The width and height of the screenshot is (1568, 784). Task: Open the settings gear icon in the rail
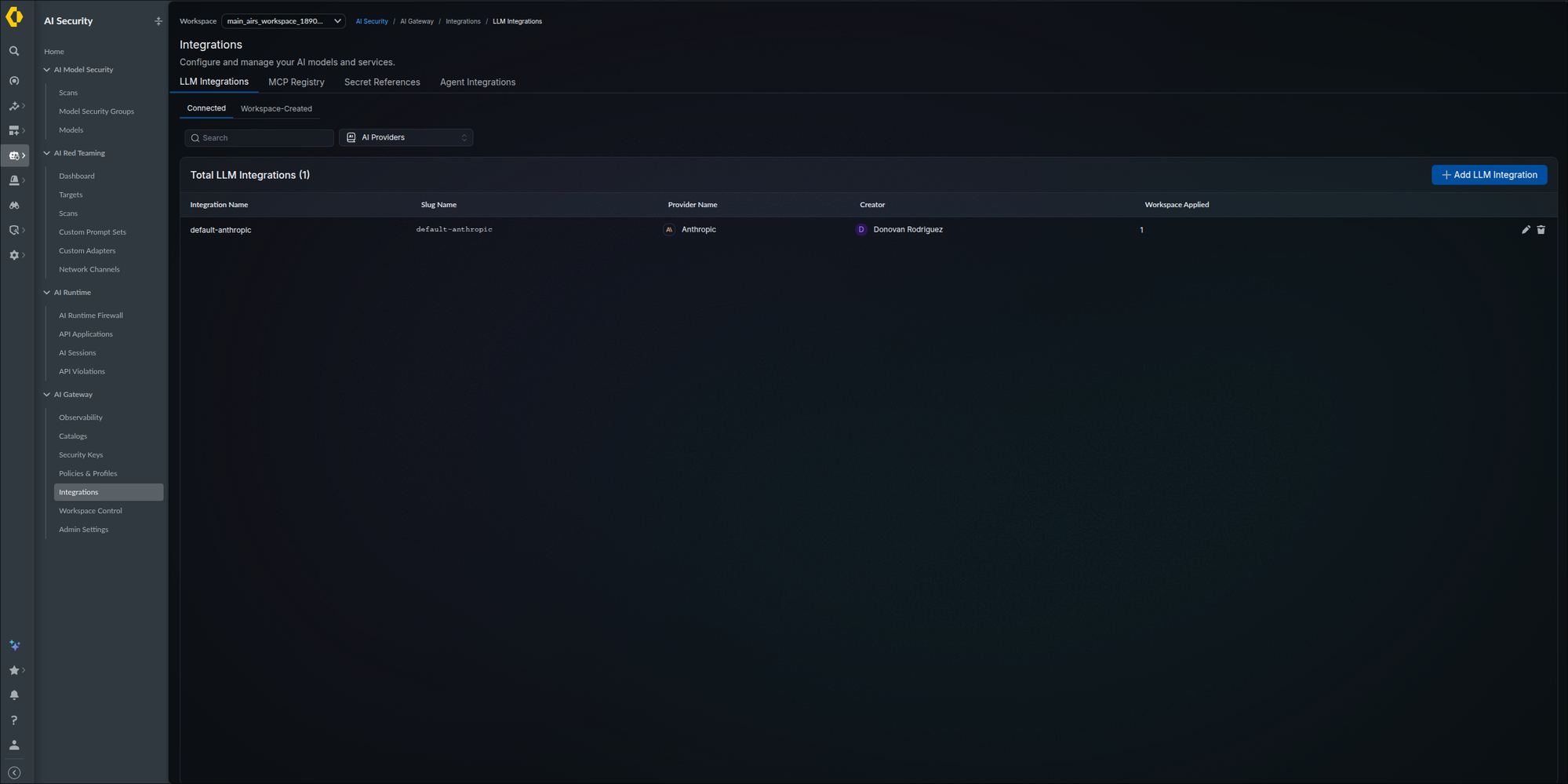(x=14, y=255)
